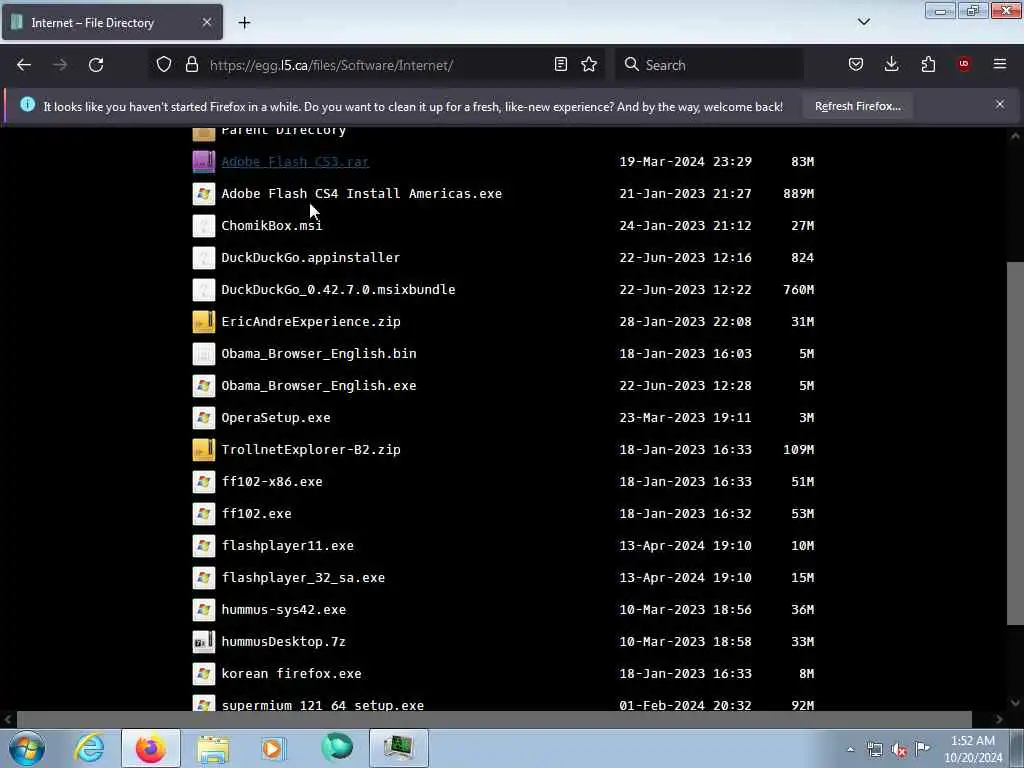The width and height of the screenshot is (1024, 768).
Task: Open the Windows Start menu
Action: (27, 748)
